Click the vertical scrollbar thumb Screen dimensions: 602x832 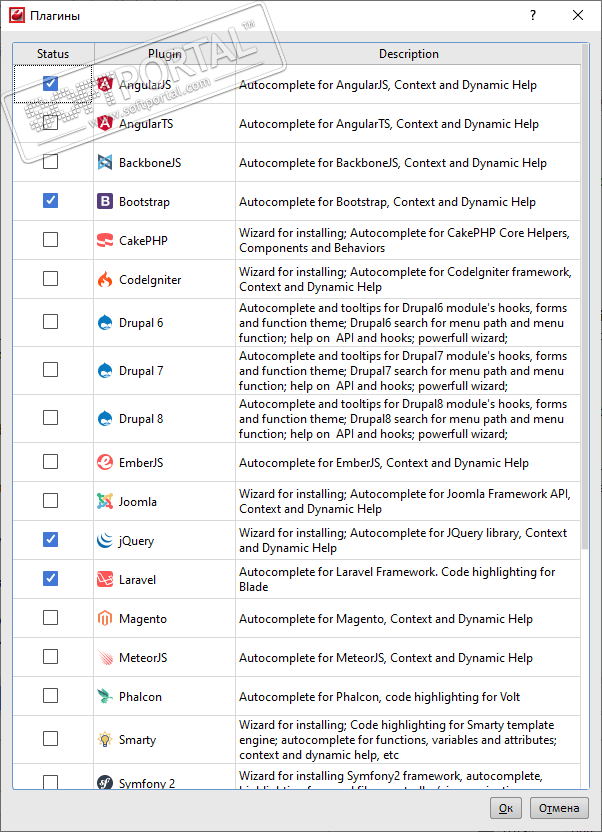(585, 297)
